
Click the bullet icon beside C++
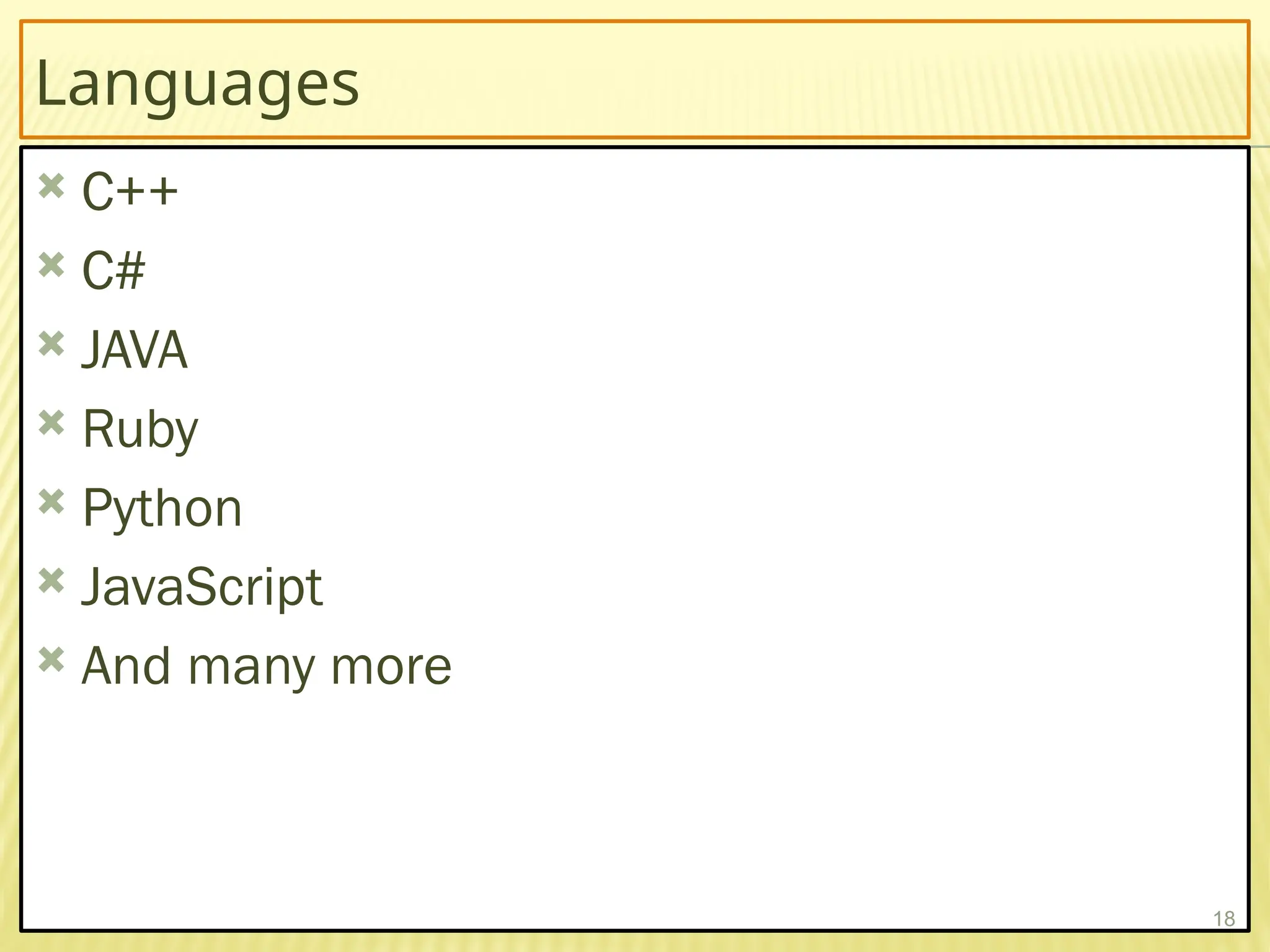pyautogui.click(x=51, y=186)
